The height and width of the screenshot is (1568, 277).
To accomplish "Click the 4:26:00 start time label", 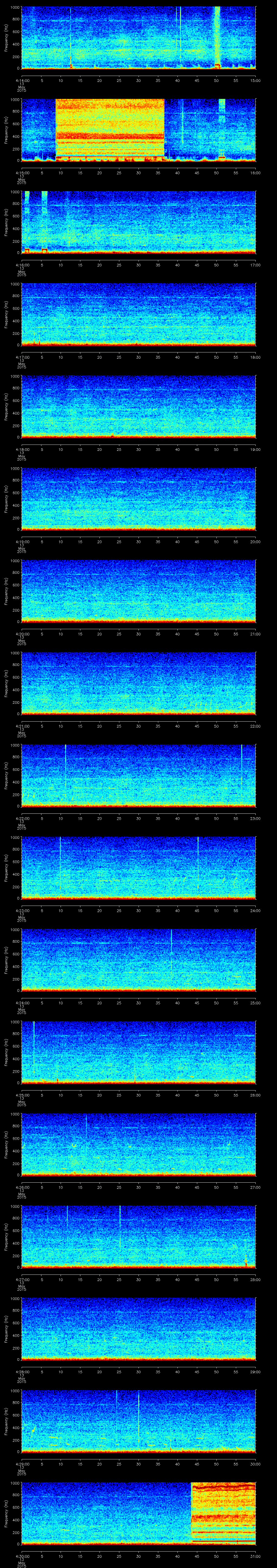I will pos(22,1187).
